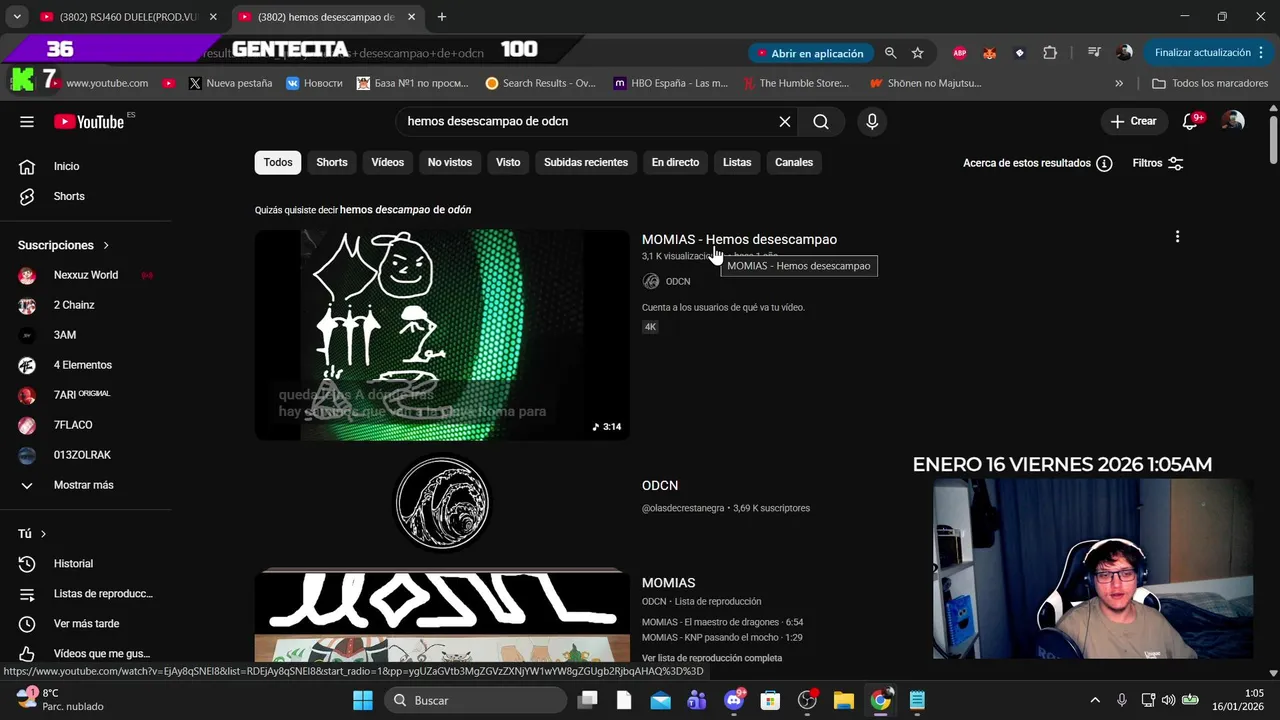The image size is (1280, 720).
Task: Close the RSJ460 DUELE tab
Action: click(213, 17)
